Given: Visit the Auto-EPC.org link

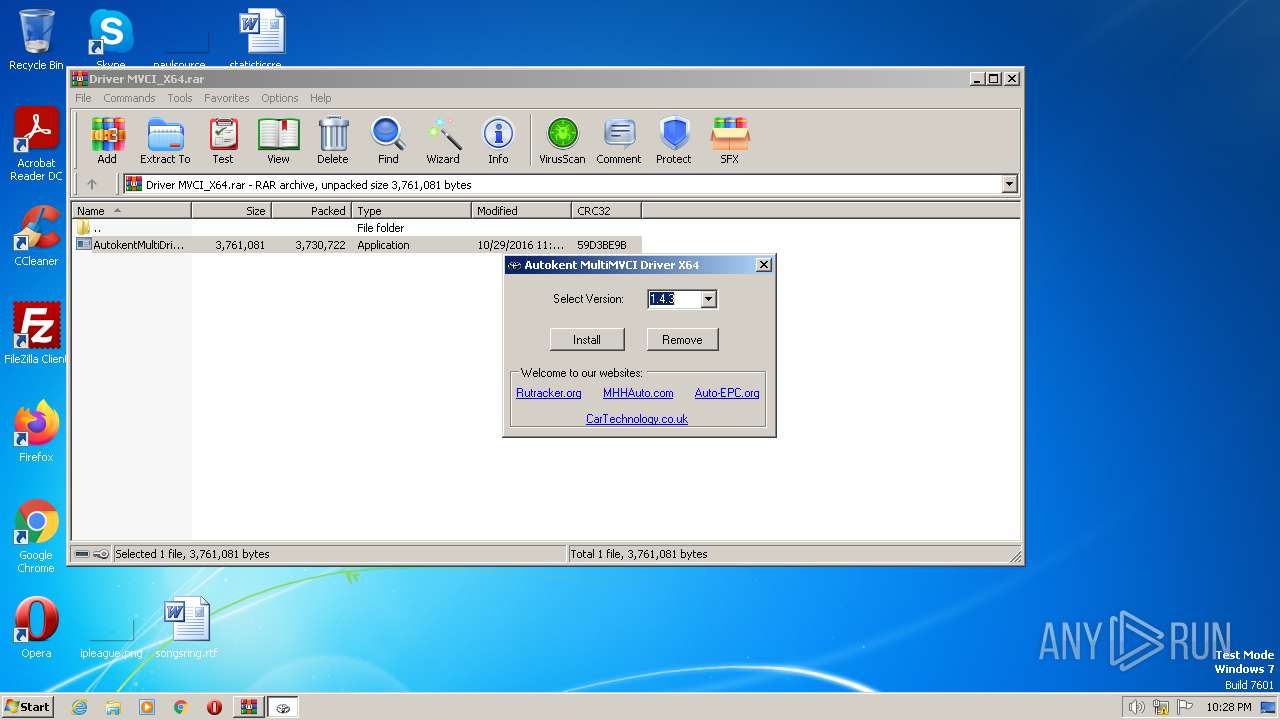Looking at the screenshot, I should pyautogui.click(x=727, y=393).
